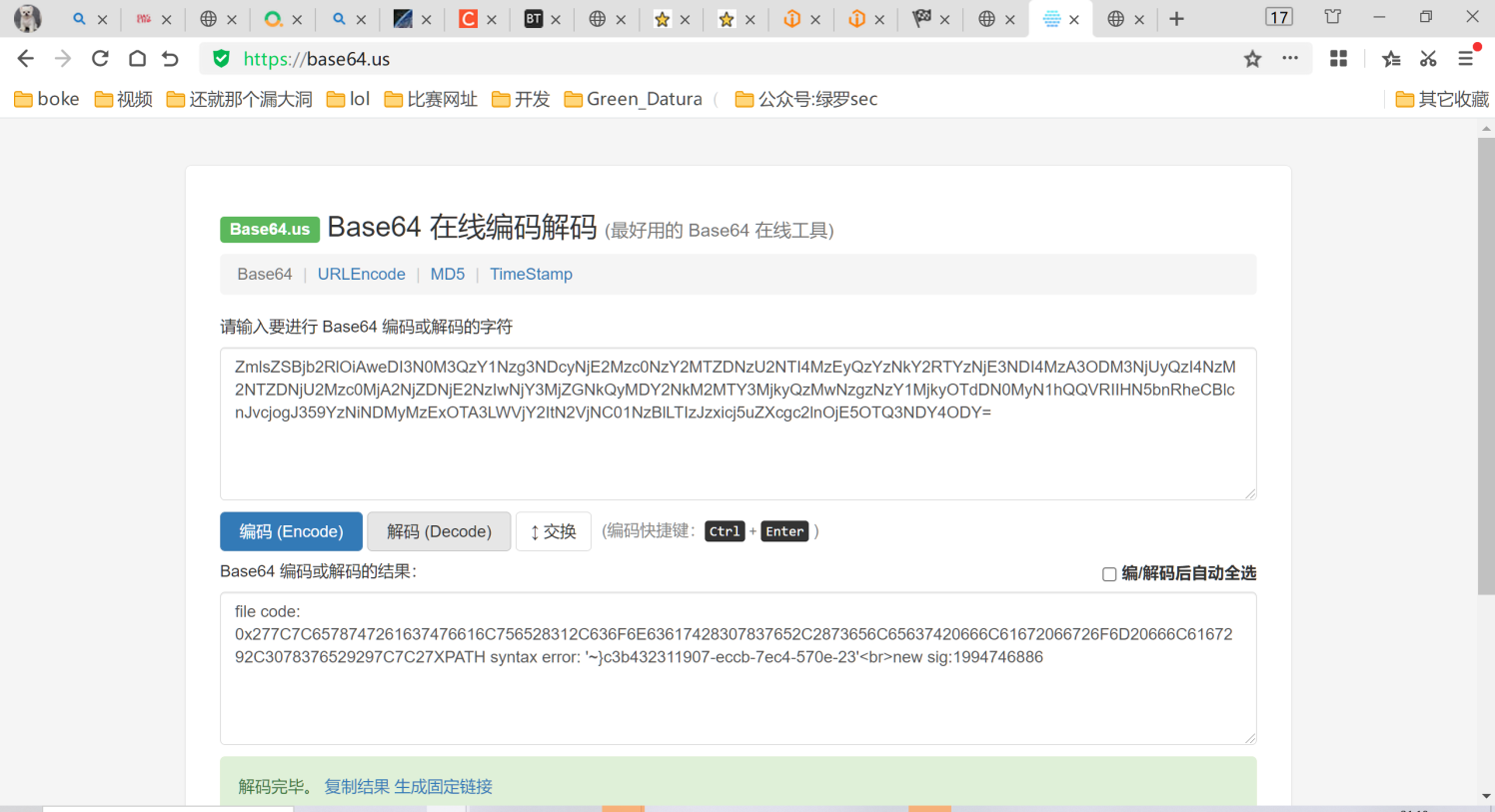Reload the page with the refresh icon

coord(99,58)
